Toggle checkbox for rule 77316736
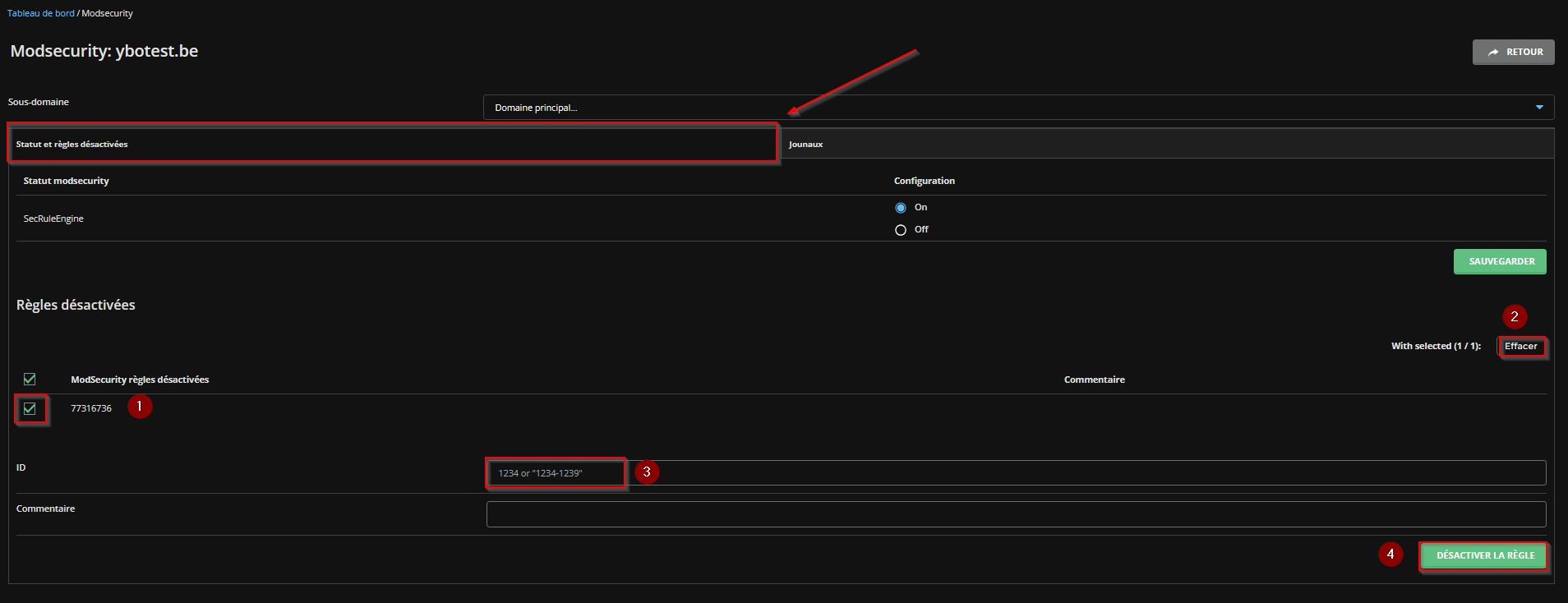 [x=30, y=408]
